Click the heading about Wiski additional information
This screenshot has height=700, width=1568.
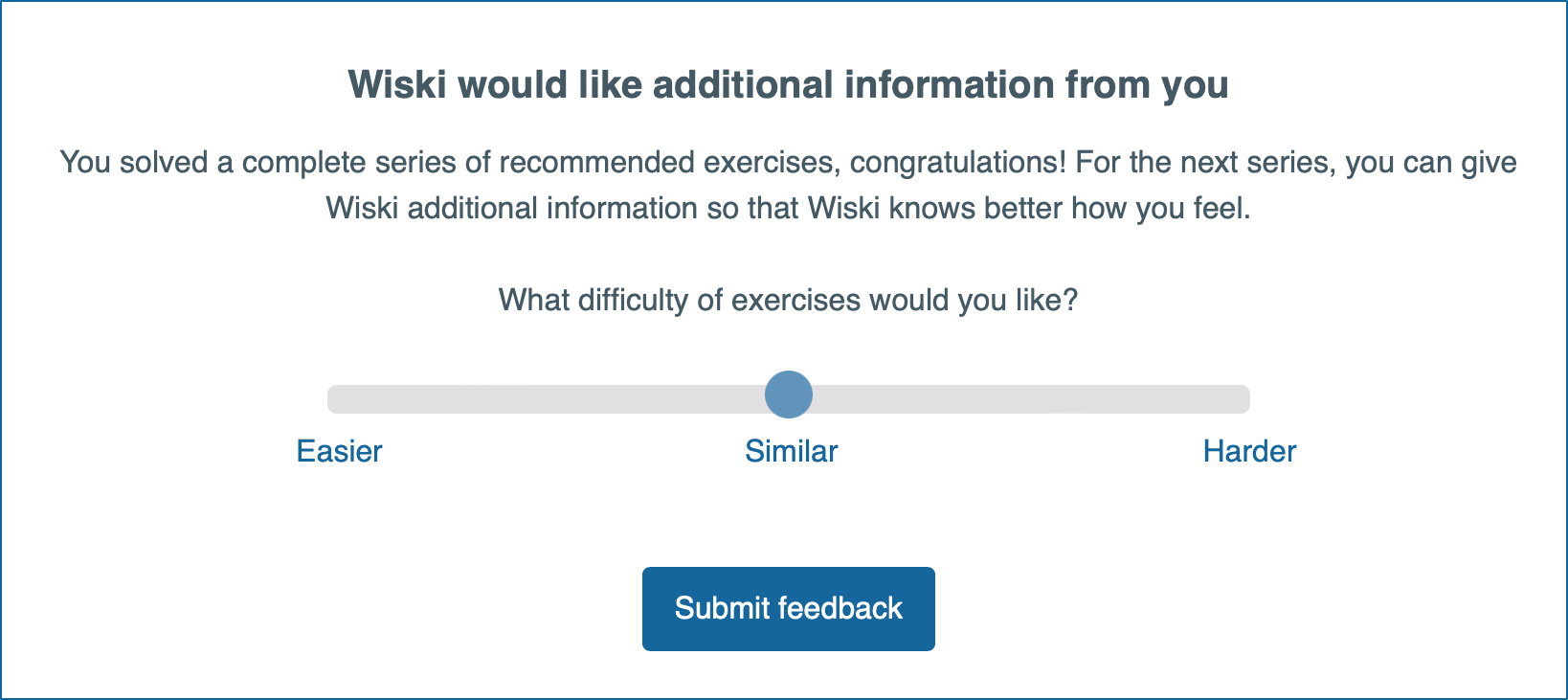(788, 84)
